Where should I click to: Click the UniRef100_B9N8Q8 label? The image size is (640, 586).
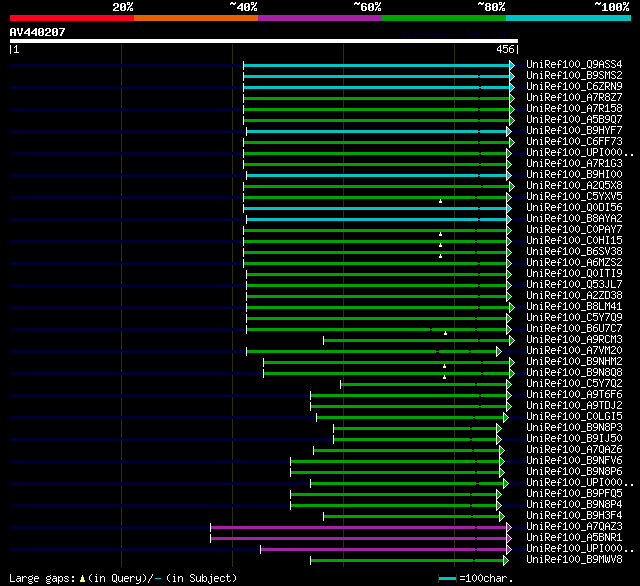(x=574, y=373)
